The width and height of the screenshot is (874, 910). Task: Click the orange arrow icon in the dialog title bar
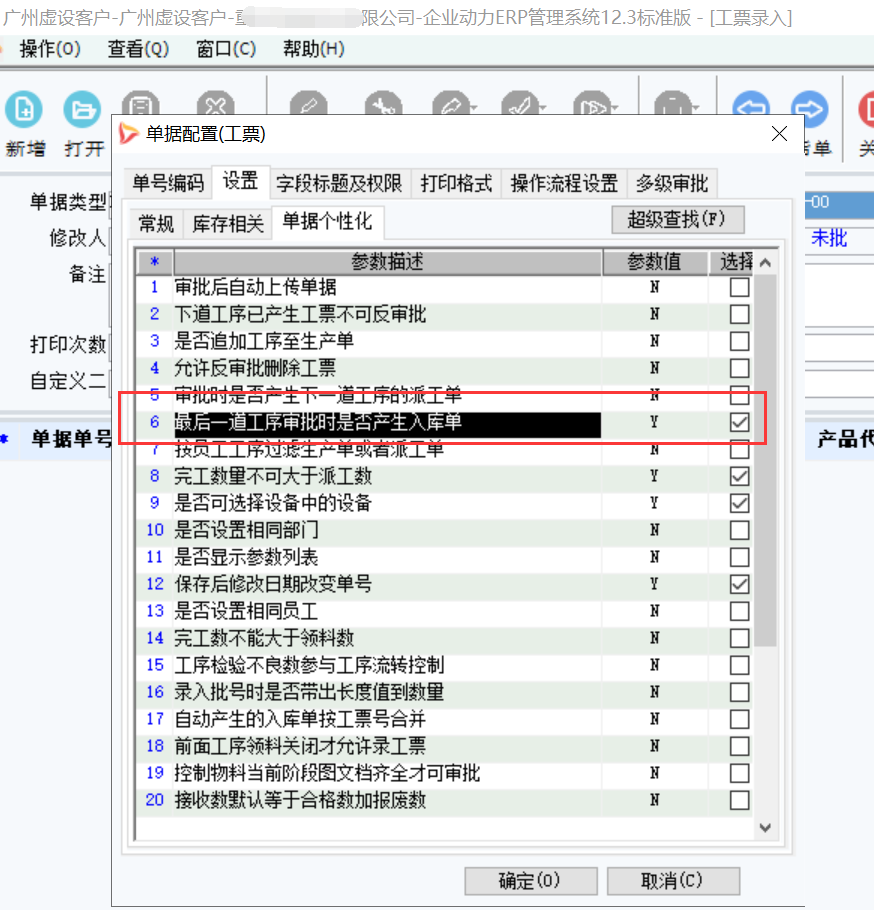coord(128,132)
